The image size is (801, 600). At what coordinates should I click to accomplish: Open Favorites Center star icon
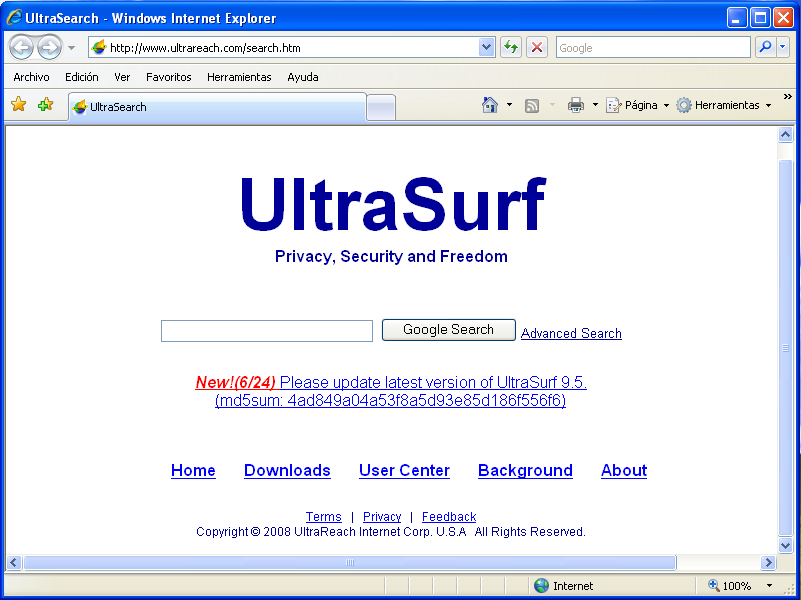18,105
